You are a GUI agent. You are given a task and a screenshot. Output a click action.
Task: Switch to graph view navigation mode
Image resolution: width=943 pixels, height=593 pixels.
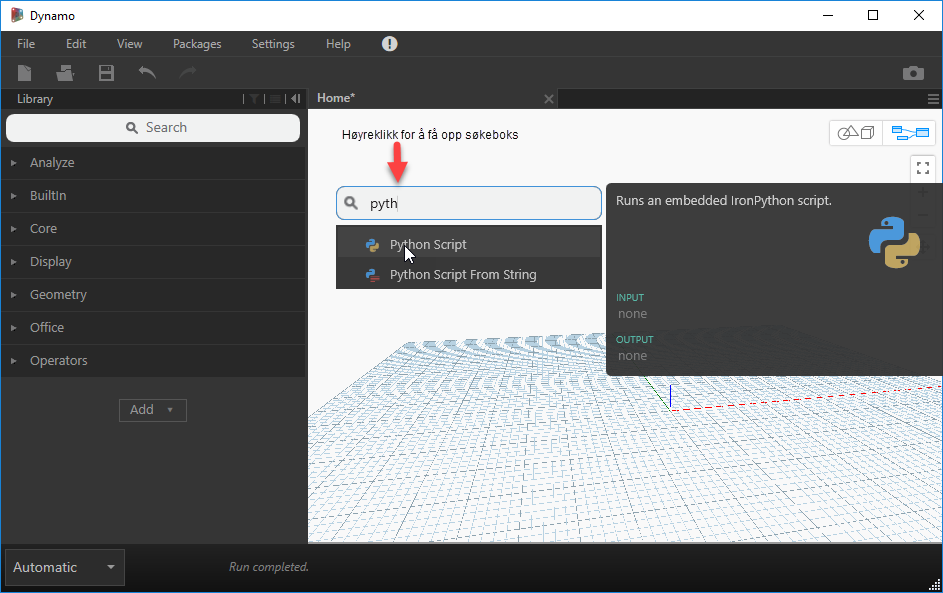coord(910,133)
